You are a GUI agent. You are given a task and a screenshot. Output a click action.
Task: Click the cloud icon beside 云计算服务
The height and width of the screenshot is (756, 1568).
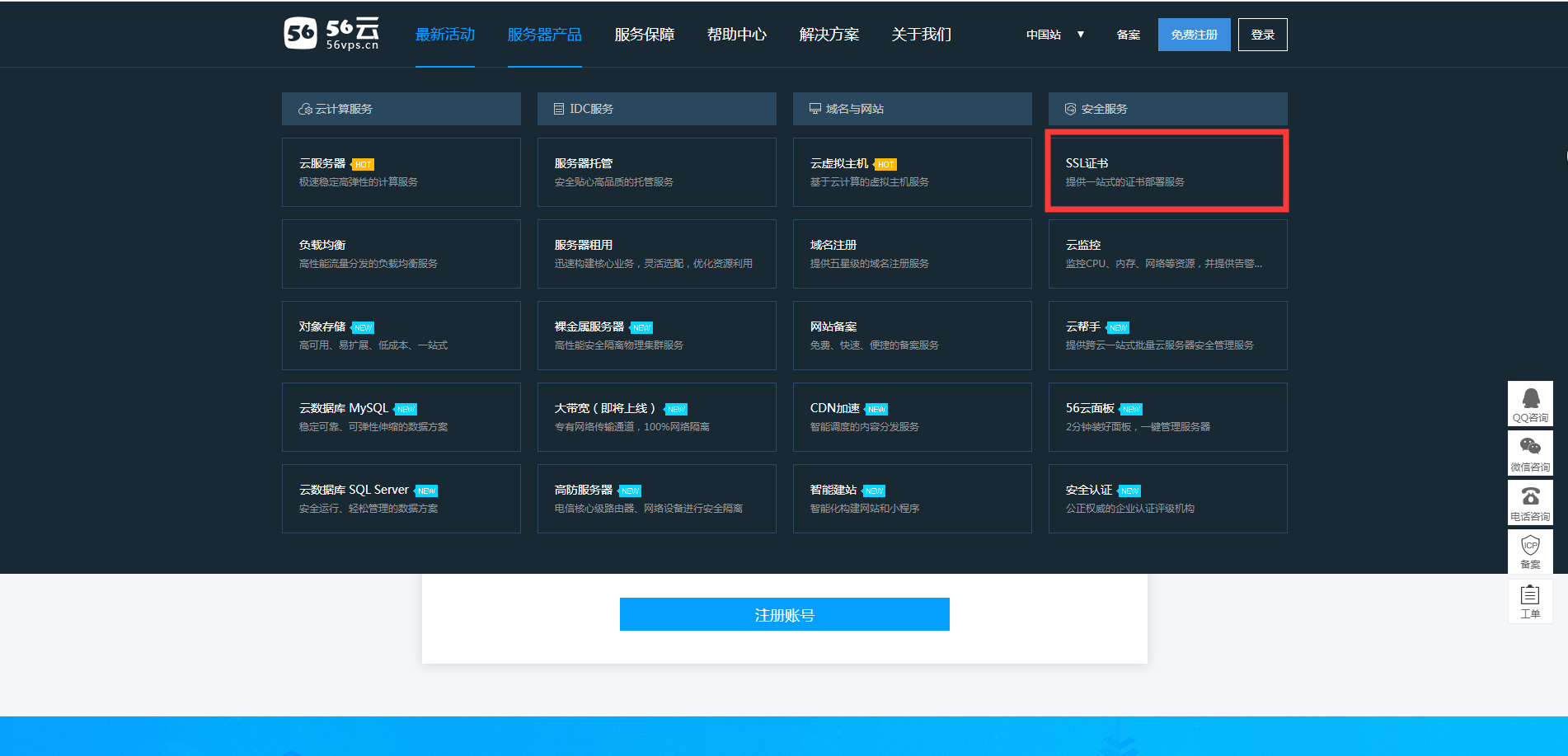tap(305, 109)
